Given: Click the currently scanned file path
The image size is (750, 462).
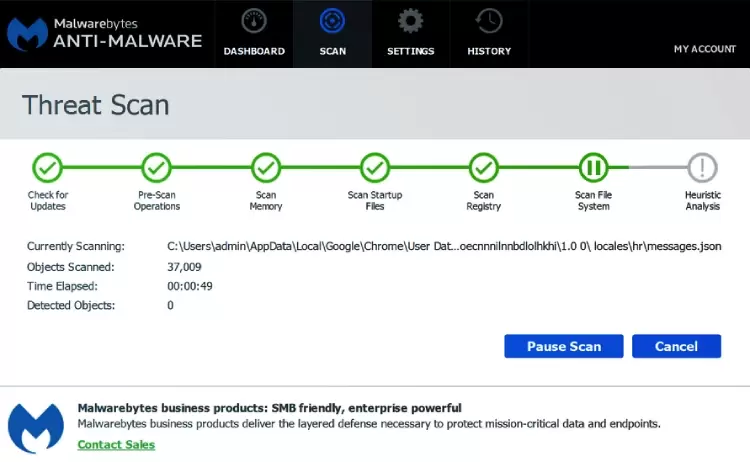Looking at the screenshot, I should [444, 246].
